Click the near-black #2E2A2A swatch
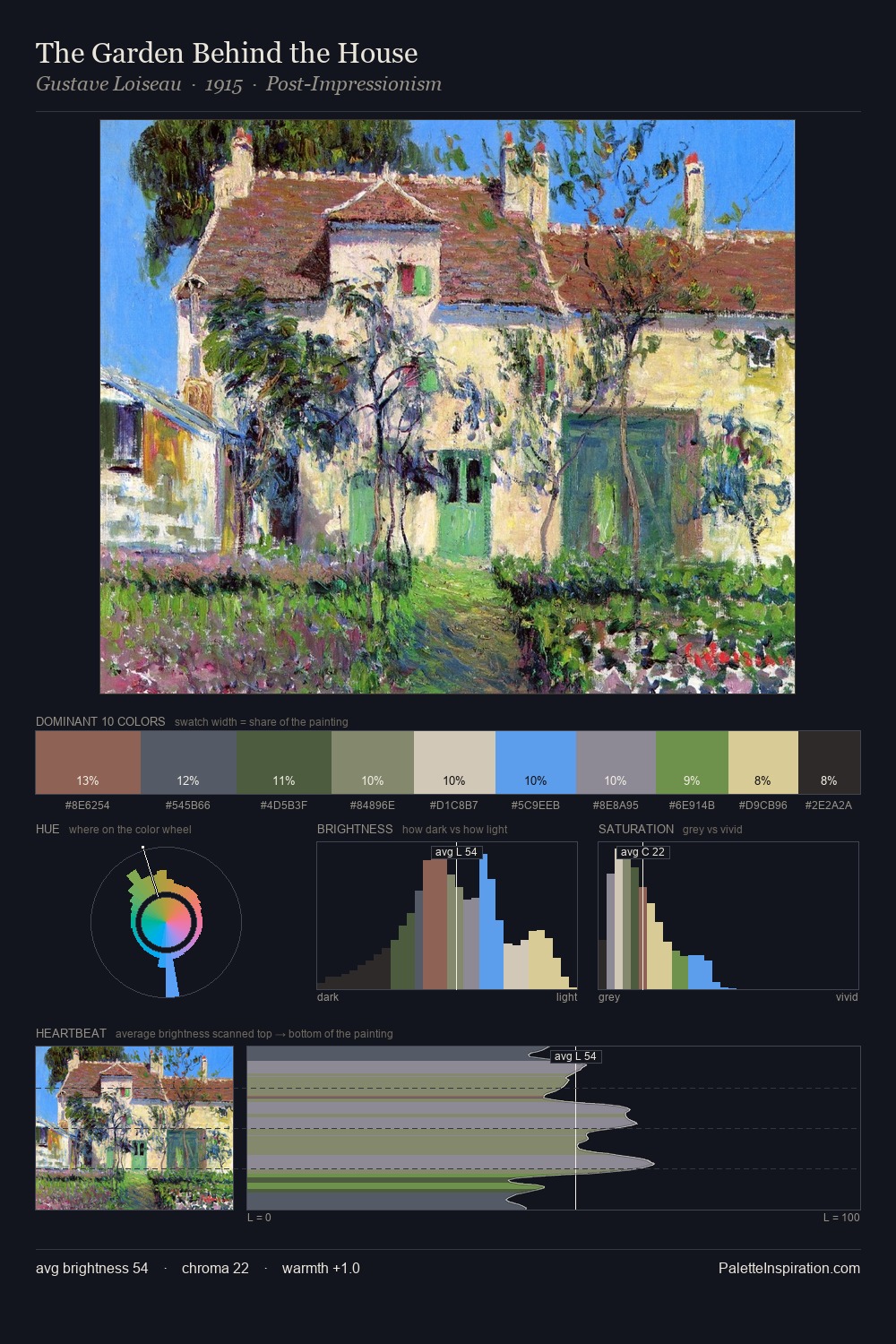Viewport: 896px width, 1344px height. (x=829, y=762)
